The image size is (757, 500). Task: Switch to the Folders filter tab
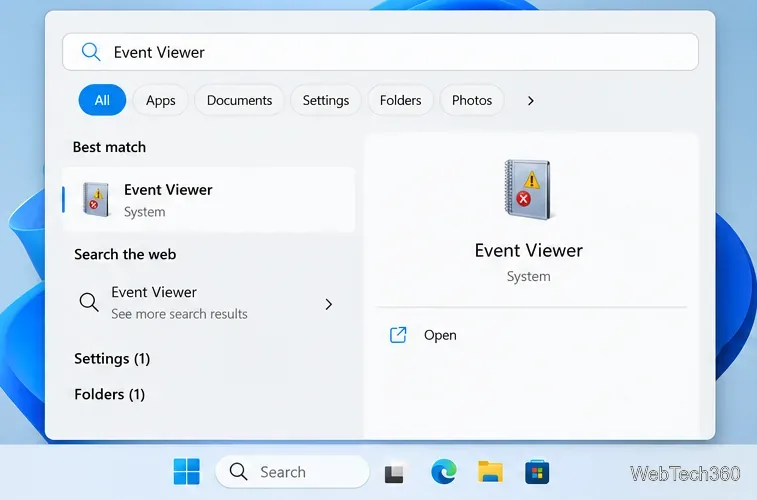coord(401,100)
